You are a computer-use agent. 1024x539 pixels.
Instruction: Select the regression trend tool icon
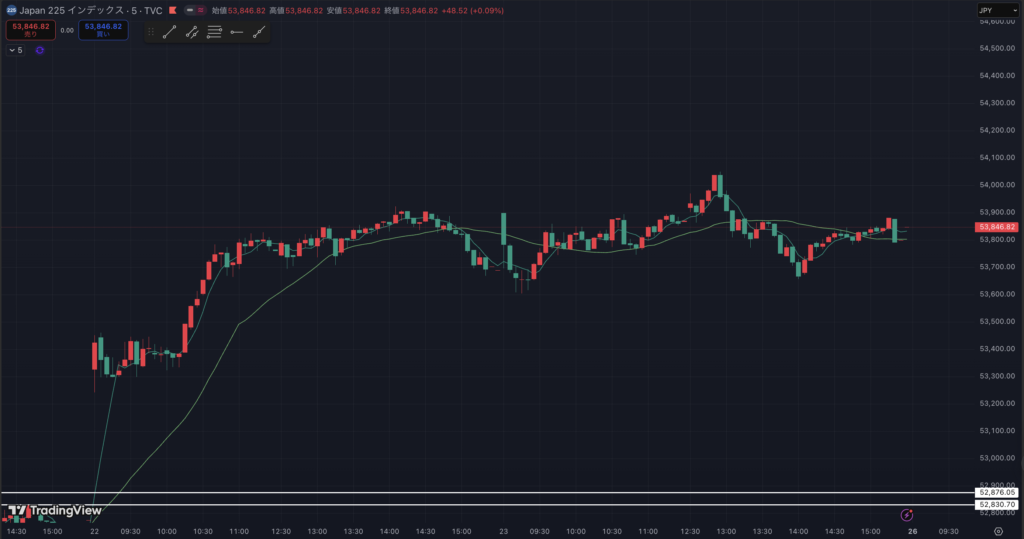[192, 32]
